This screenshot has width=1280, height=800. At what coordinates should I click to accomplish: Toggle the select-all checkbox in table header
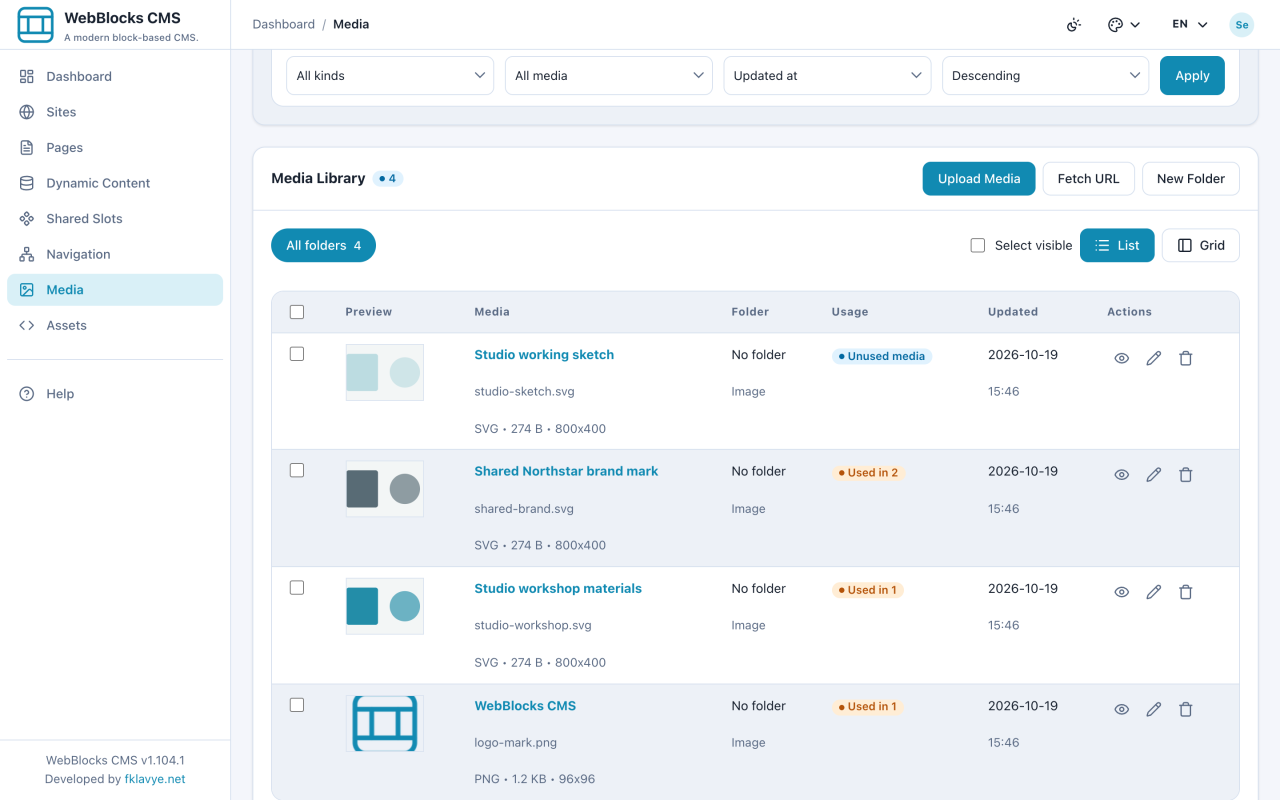click(297, 312)
